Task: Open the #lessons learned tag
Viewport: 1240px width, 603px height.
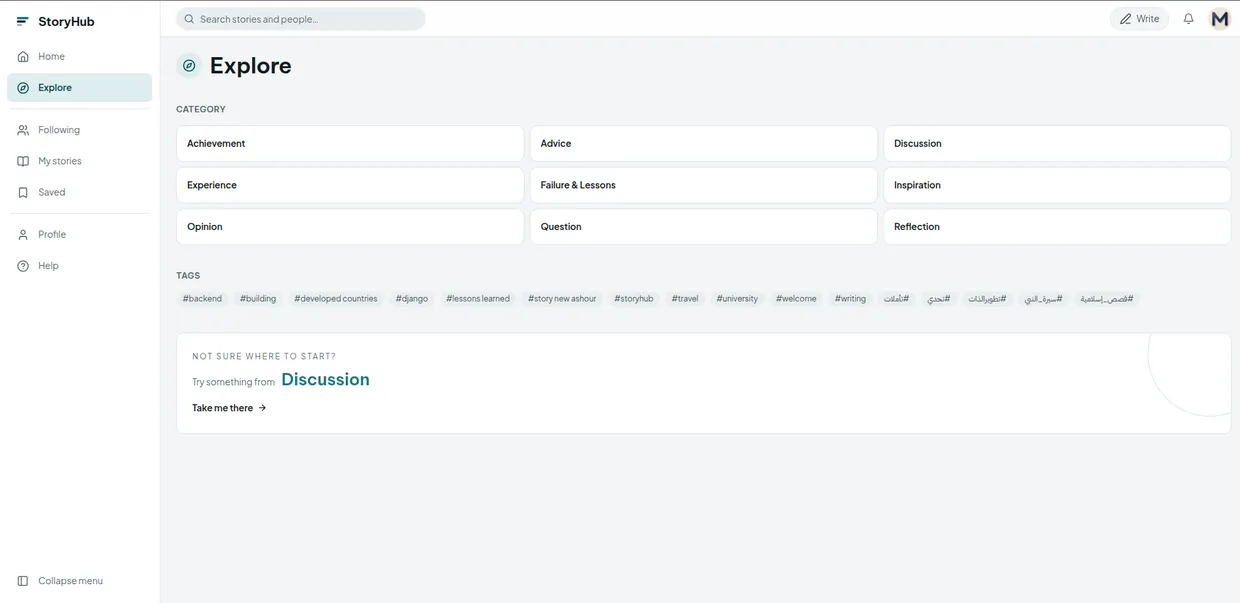Action: pyautogui.click(x=478, y=299)
